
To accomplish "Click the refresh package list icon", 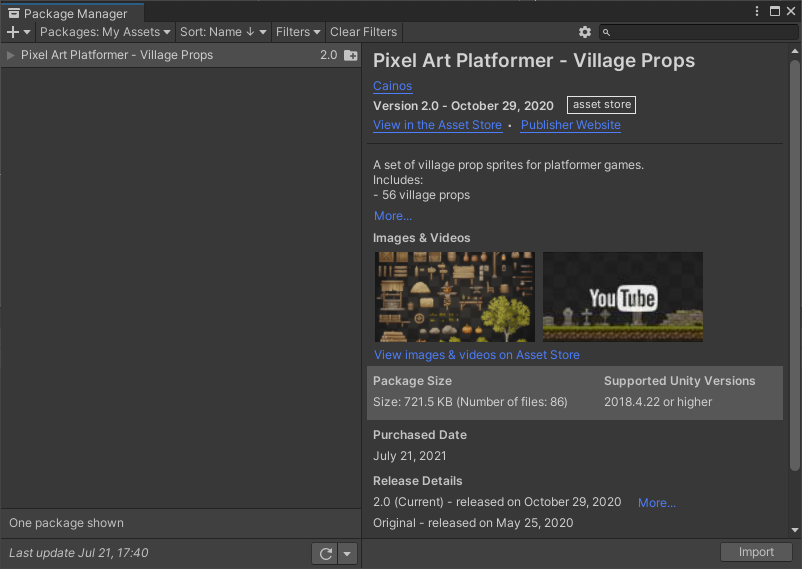I will (x=325, y=554).
